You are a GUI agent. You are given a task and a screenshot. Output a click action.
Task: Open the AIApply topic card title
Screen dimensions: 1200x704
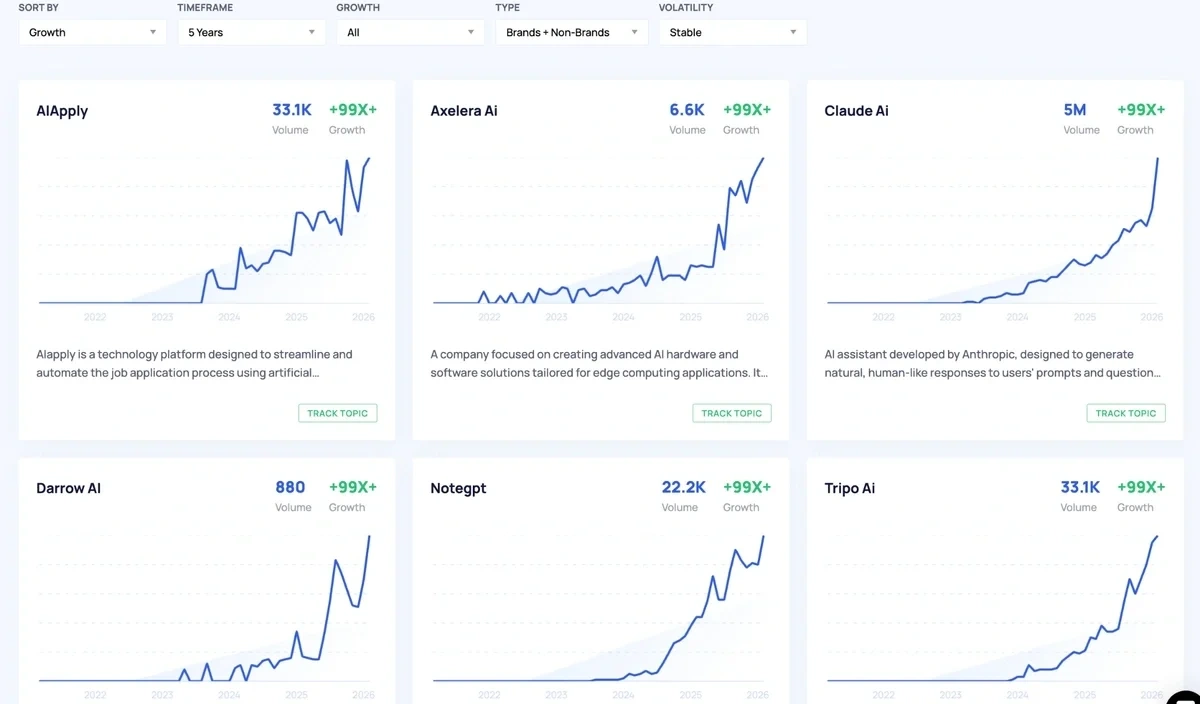tap(62, 111)
